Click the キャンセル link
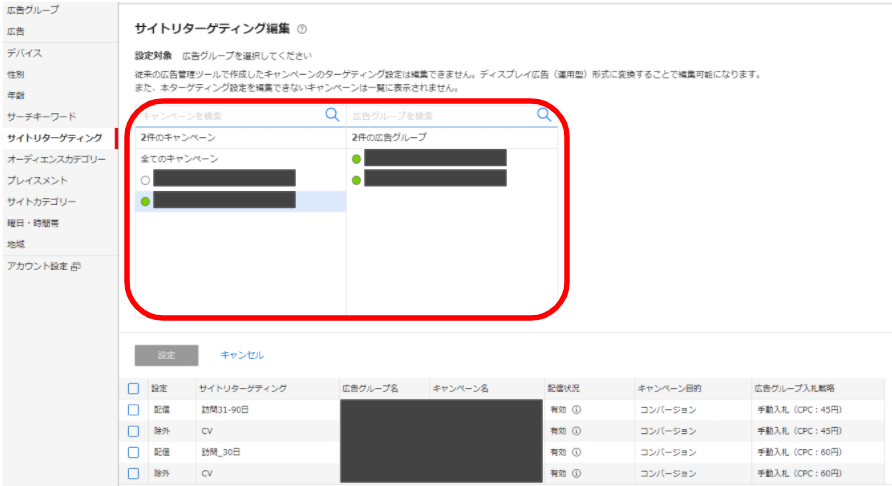The height and width of the screenshot is (486, 892). 242,355
